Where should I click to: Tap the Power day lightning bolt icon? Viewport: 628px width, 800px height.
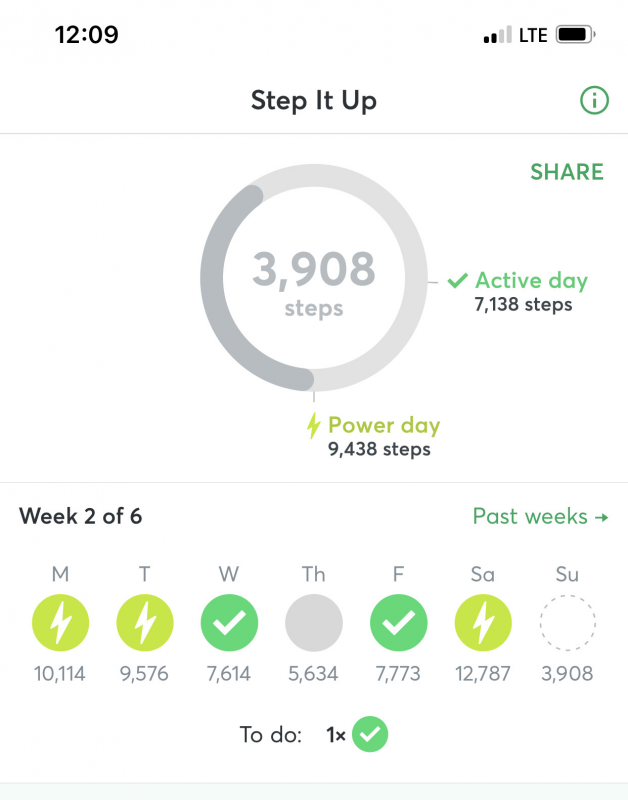click(313, 426)
